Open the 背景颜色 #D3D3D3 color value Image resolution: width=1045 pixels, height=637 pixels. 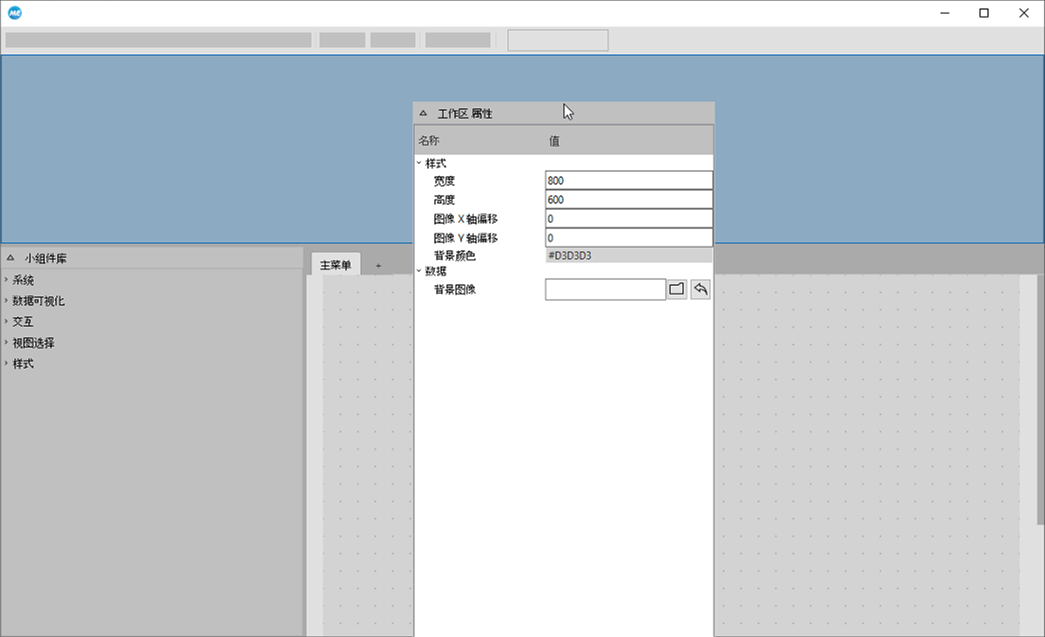628,256
